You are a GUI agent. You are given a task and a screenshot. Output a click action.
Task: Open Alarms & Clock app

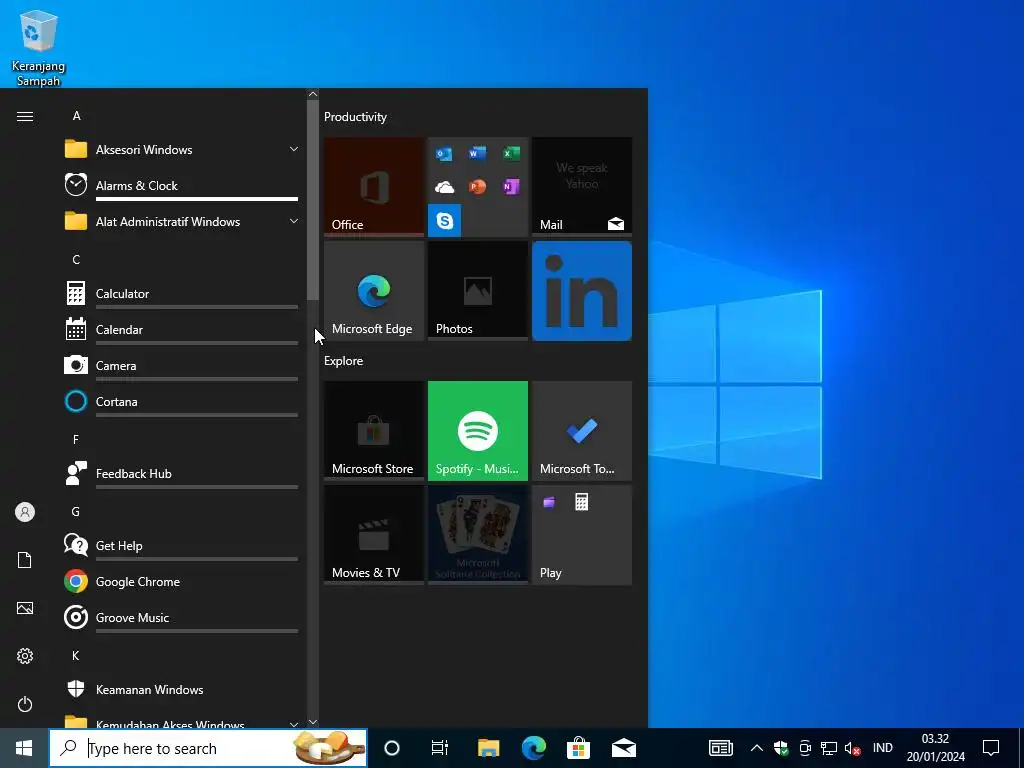(181, 185)
